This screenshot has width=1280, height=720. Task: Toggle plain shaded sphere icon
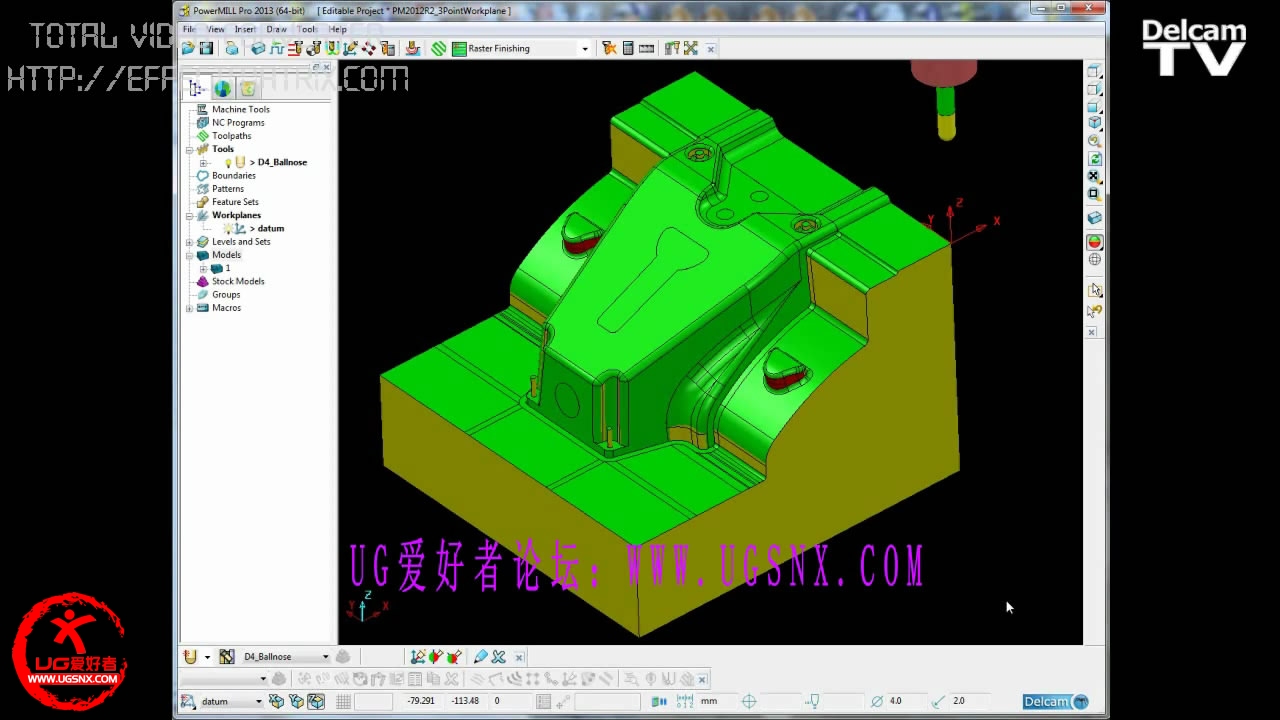(x=1094, y=242)
